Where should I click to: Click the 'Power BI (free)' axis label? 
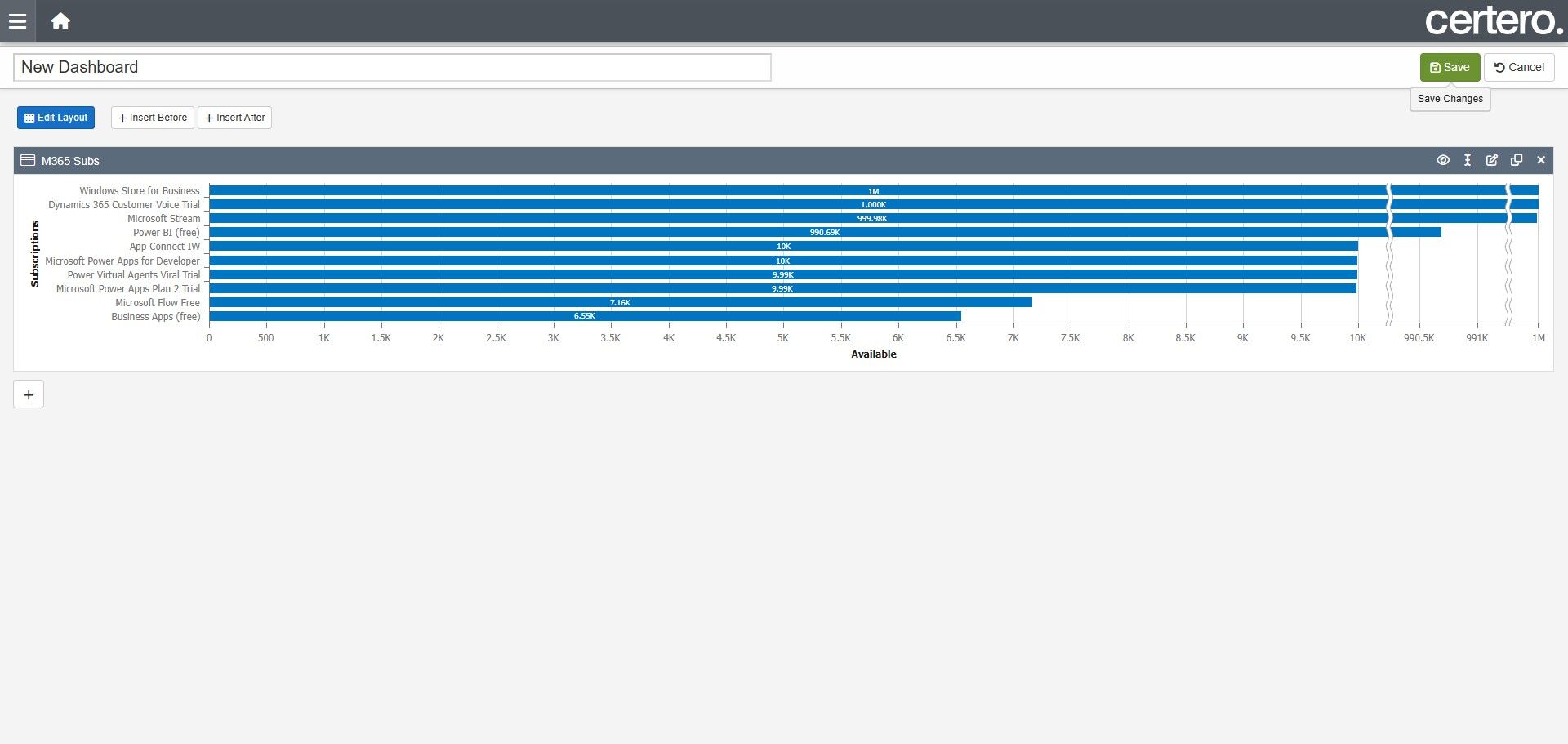pyautogui.click(x=167, y=233)
